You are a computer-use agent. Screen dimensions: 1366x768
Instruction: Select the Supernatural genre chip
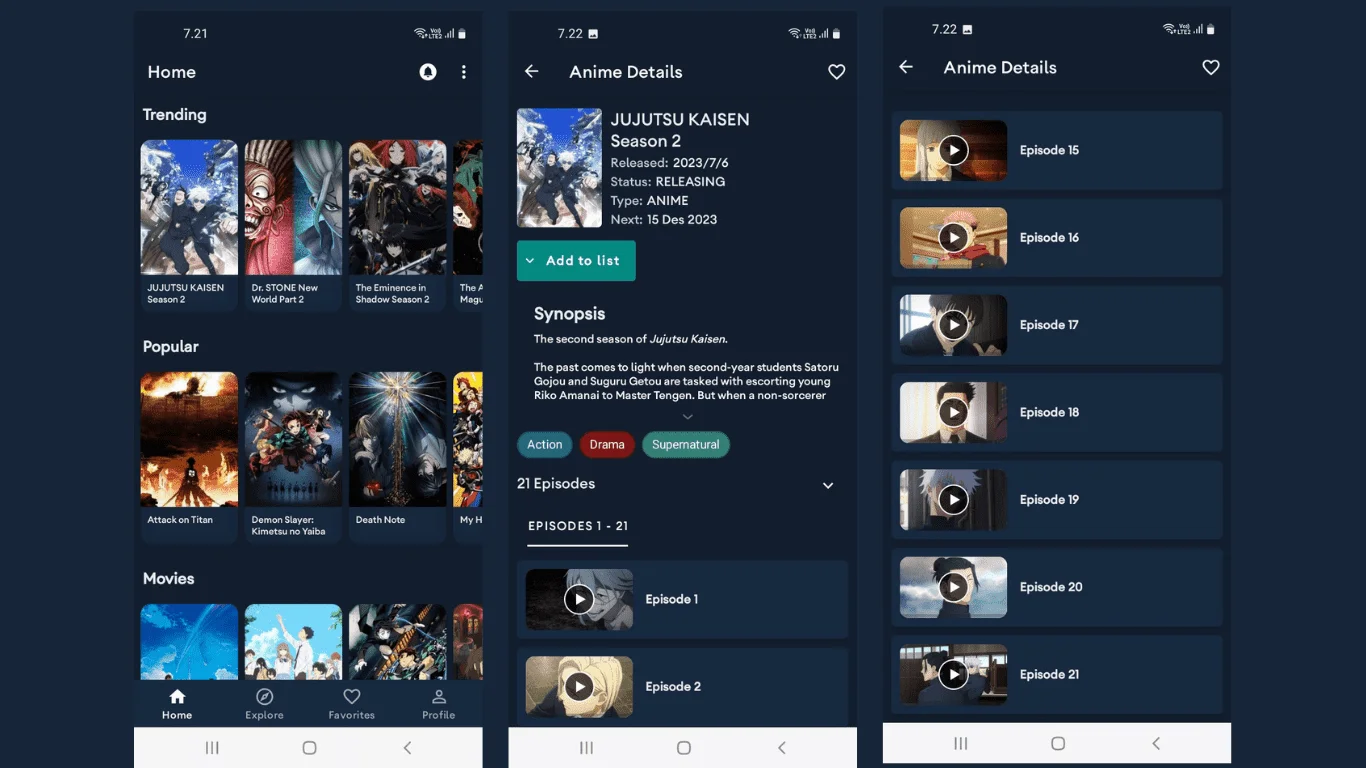tap(686, 445)
